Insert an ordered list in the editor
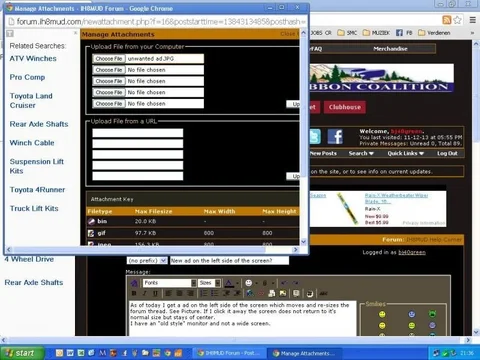The height and width of the screenshot is (360, 480). coord(204,293)
